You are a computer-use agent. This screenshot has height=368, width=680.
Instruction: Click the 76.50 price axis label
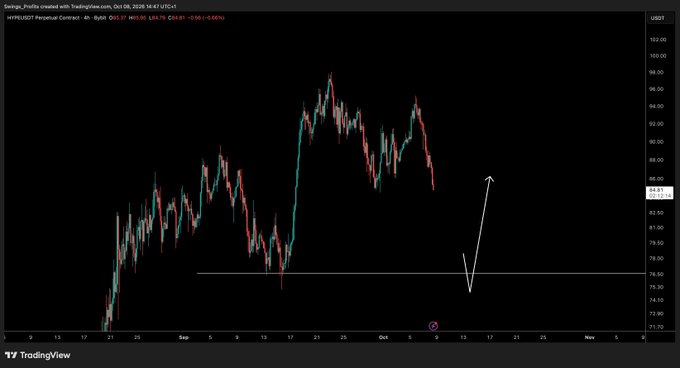[x=657, y=274]
